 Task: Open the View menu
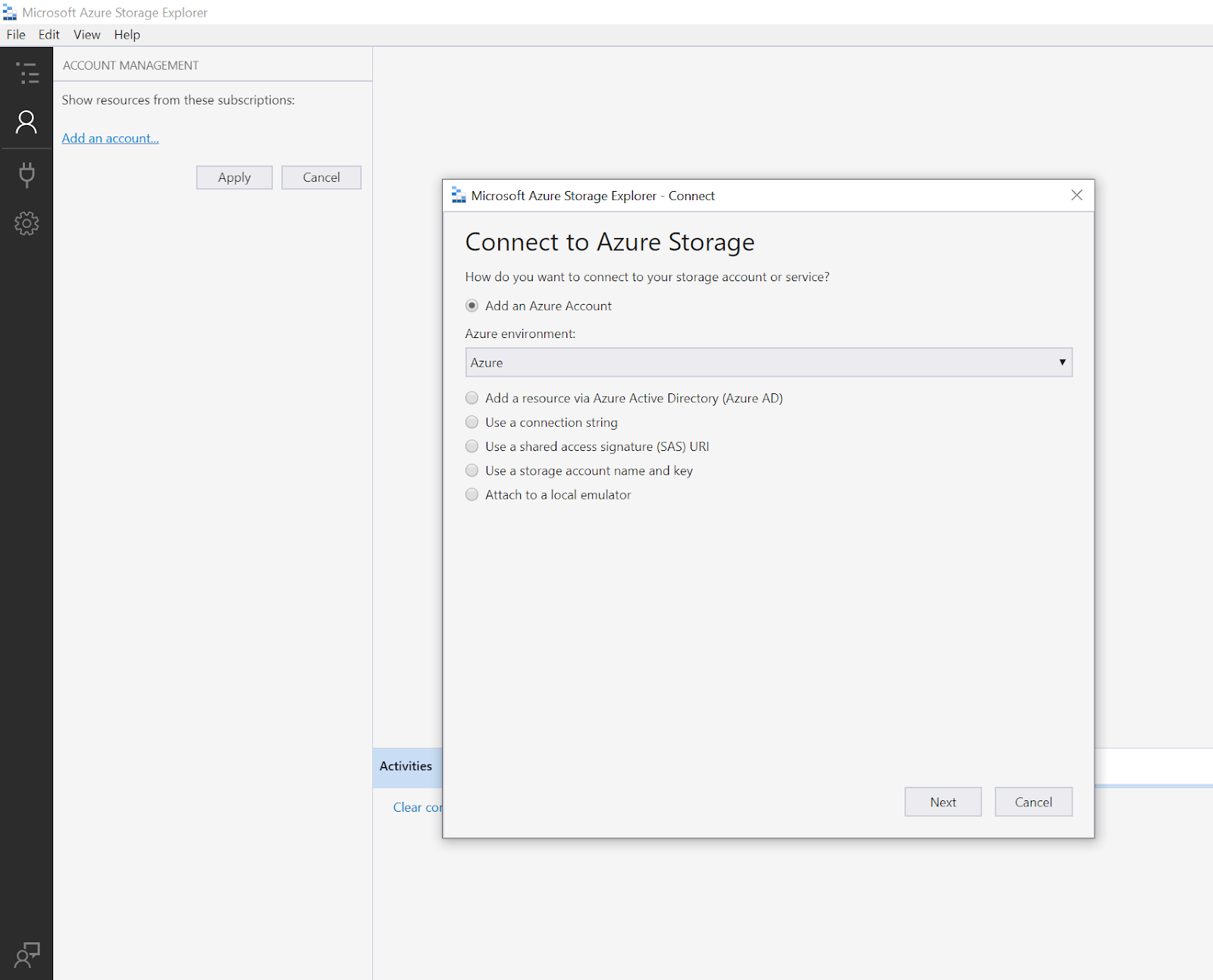pos(86,34)
